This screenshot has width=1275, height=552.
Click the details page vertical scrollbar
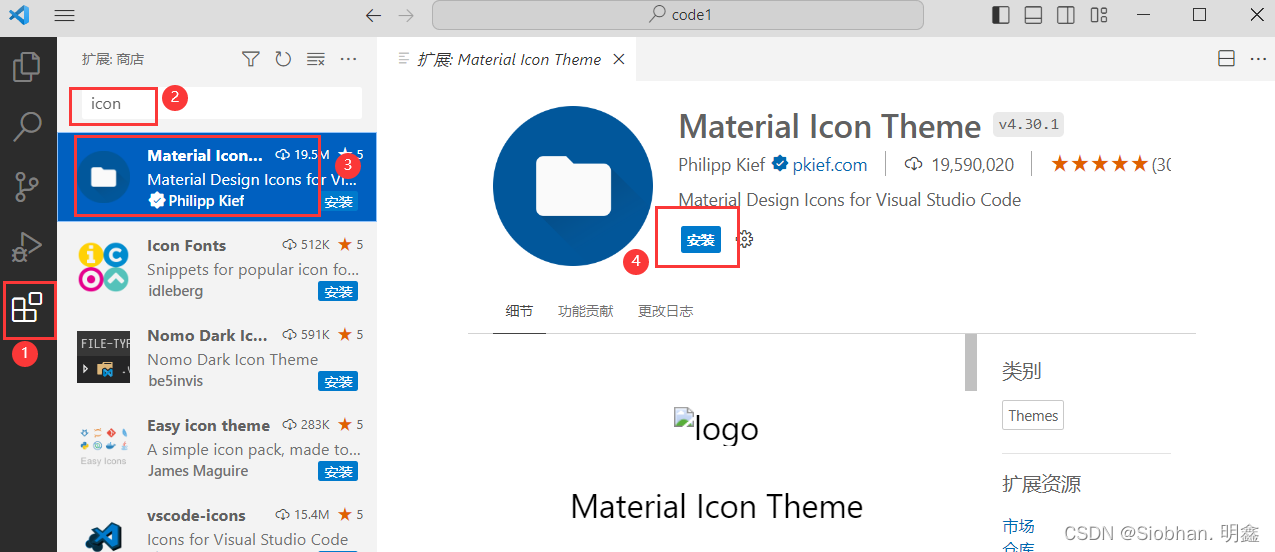click(x=969, y=362)
